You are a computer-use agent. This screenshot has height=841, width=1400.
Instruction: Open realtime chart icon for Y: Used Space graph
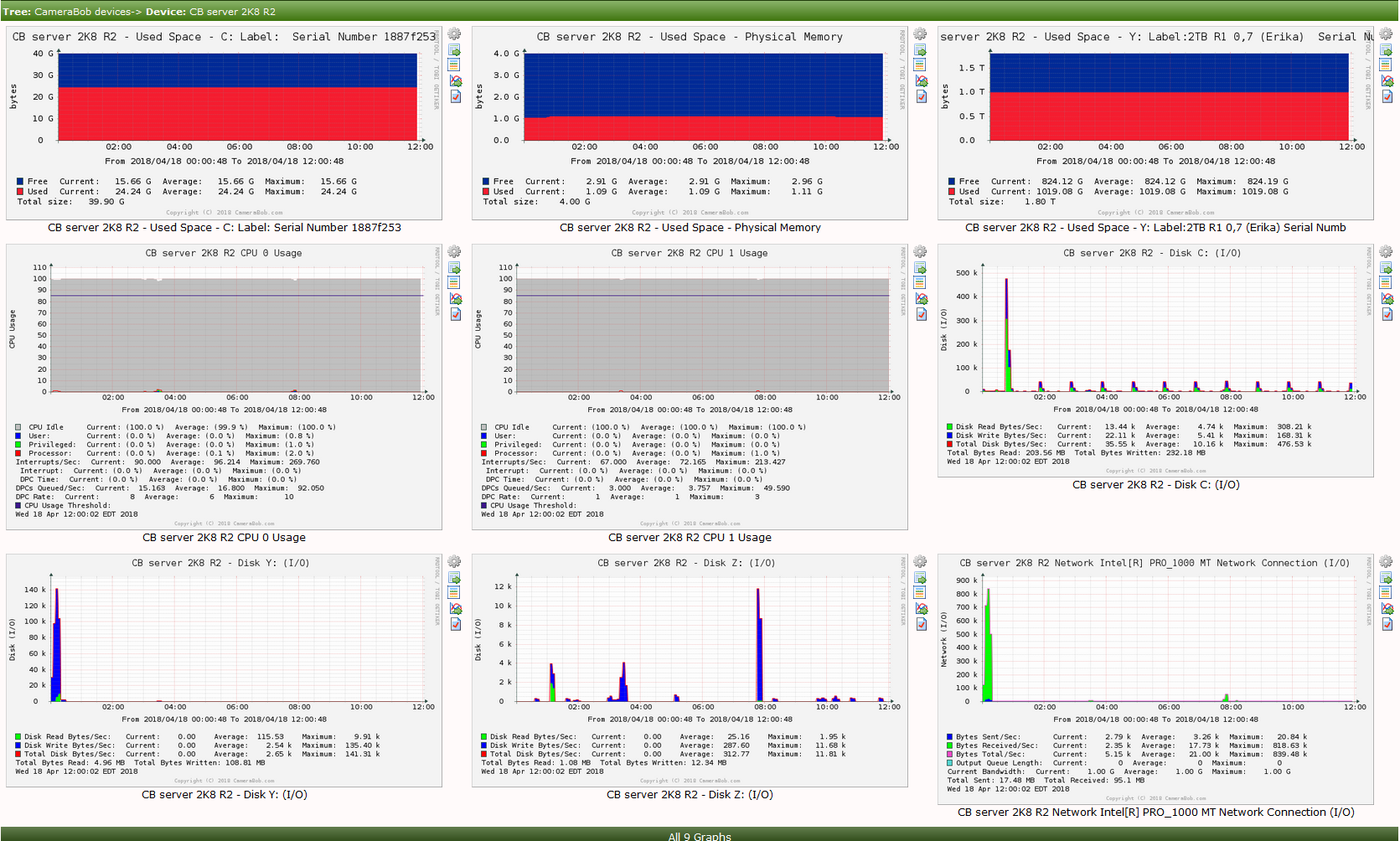pos(1387,81)
